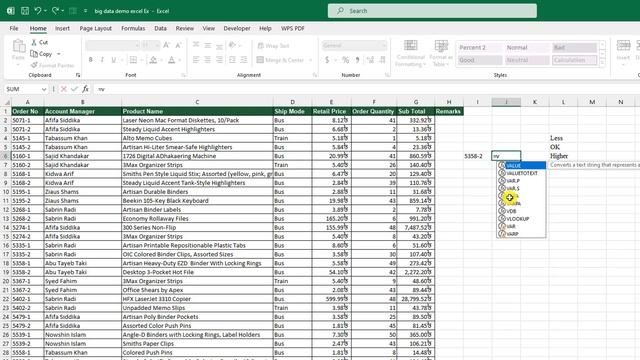Click the Insert Function fx icon
This screenshot has height=360, width=640.
point(85,89)
